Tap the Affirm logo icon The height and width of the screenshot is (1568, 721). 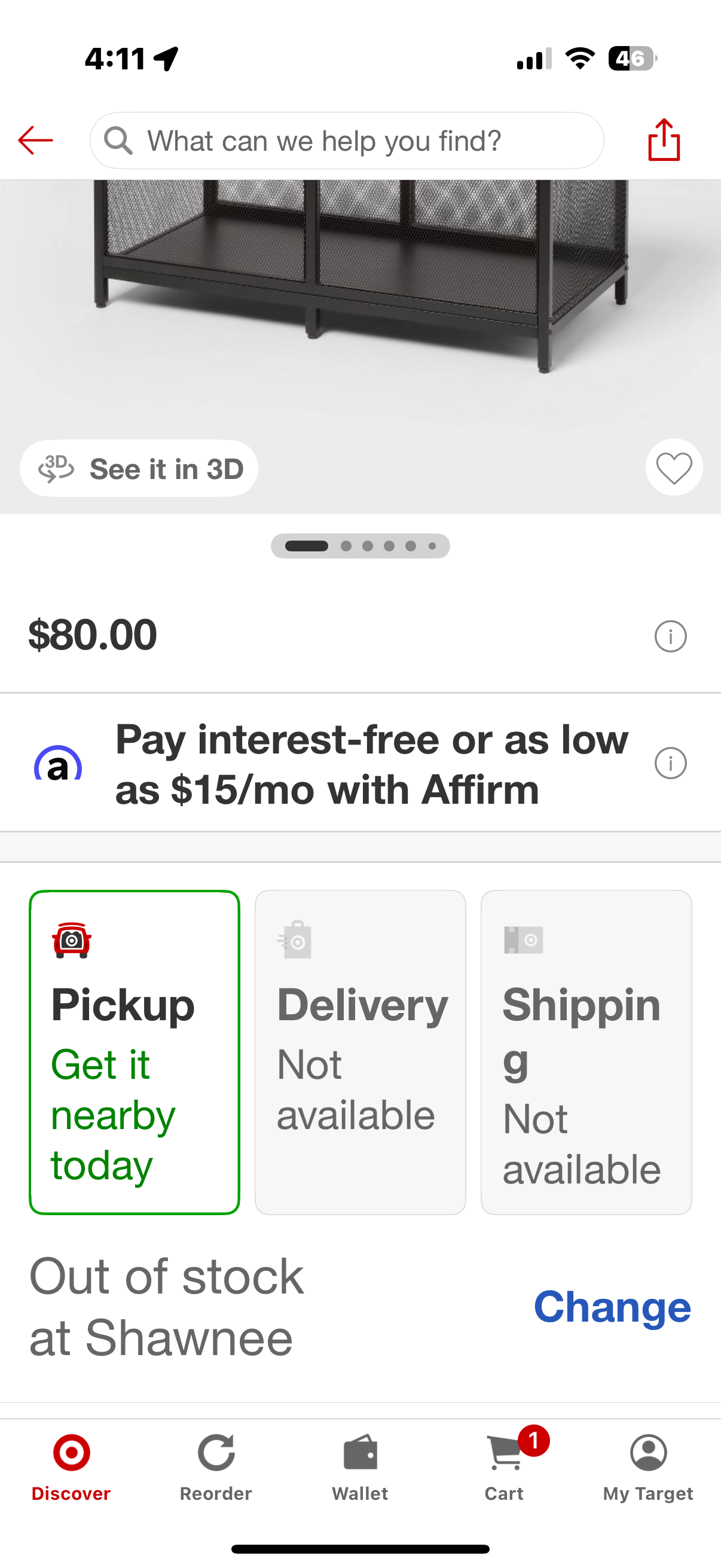pos(58,764)
